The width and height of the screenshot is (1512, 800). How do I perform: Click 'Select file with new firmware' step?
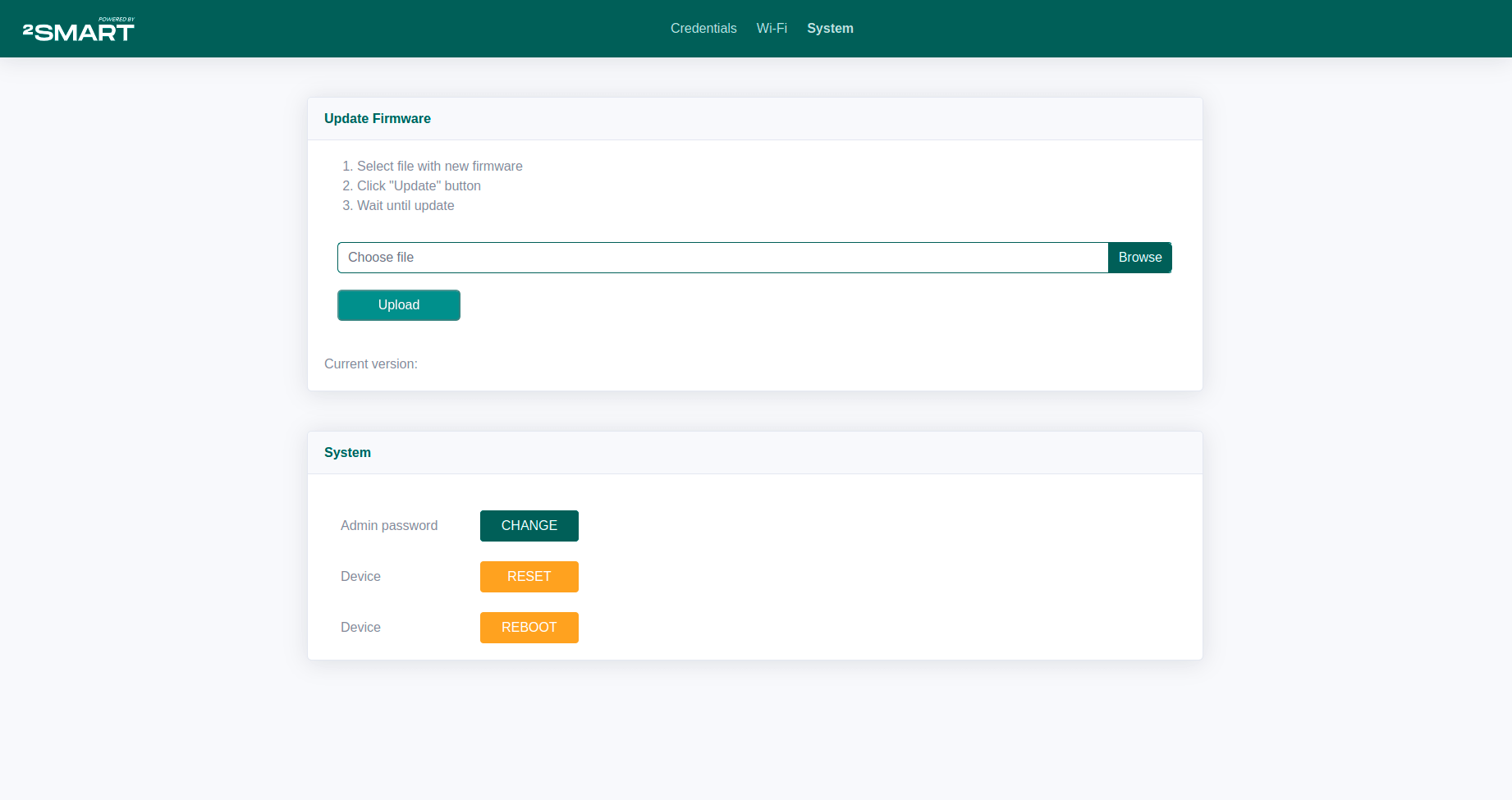point(440,167)
